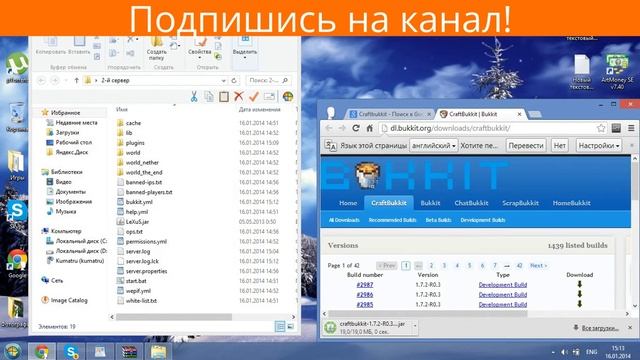Click the orange checkmark icon in Explorer toolbar
Image resolution: width=640 pixels, height=360 pixels.
click(x=253, y=97)
